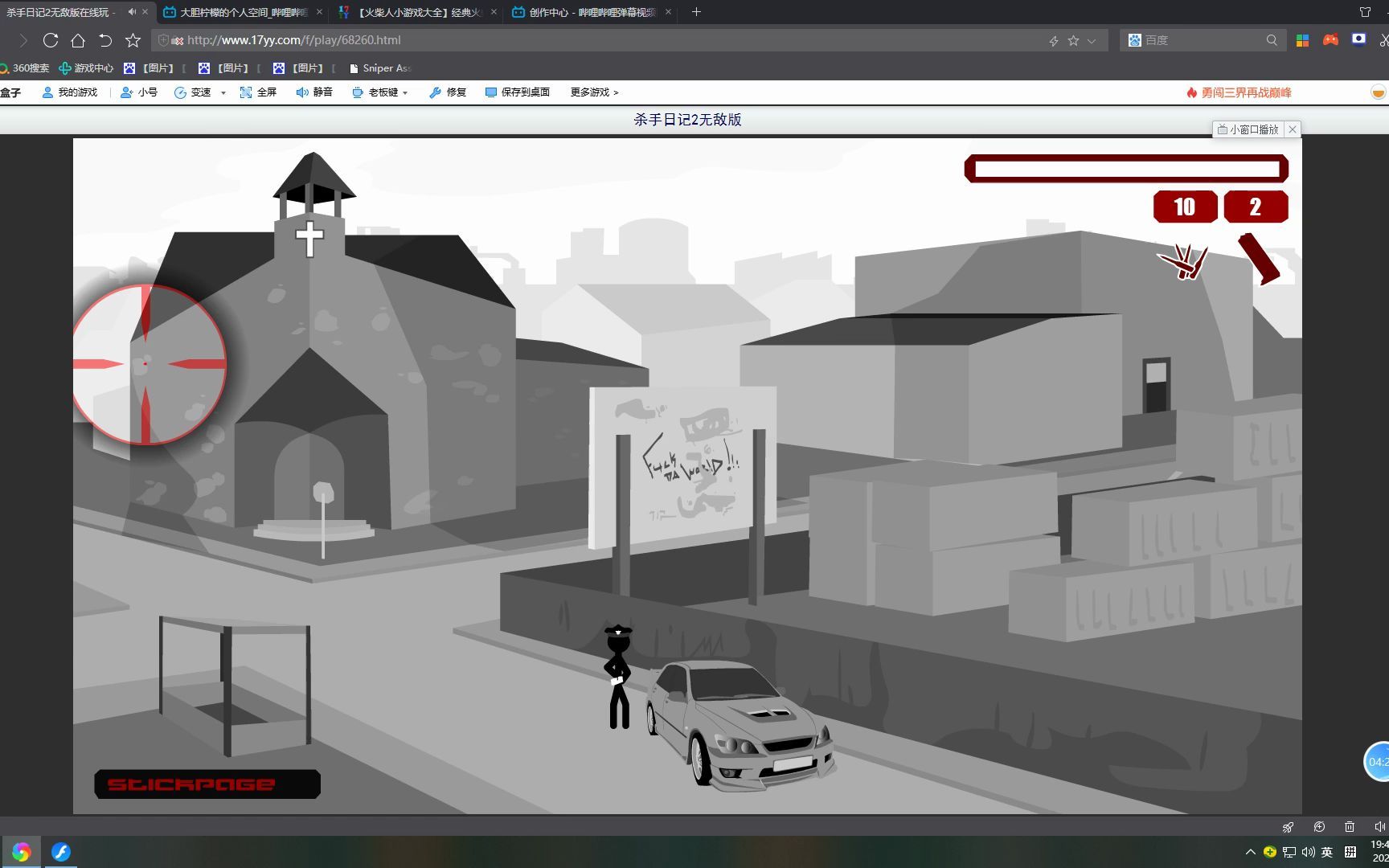Screen dimensions: 1389x868
Task: Click the search magnifier icon
Action: pos(1272,40)
